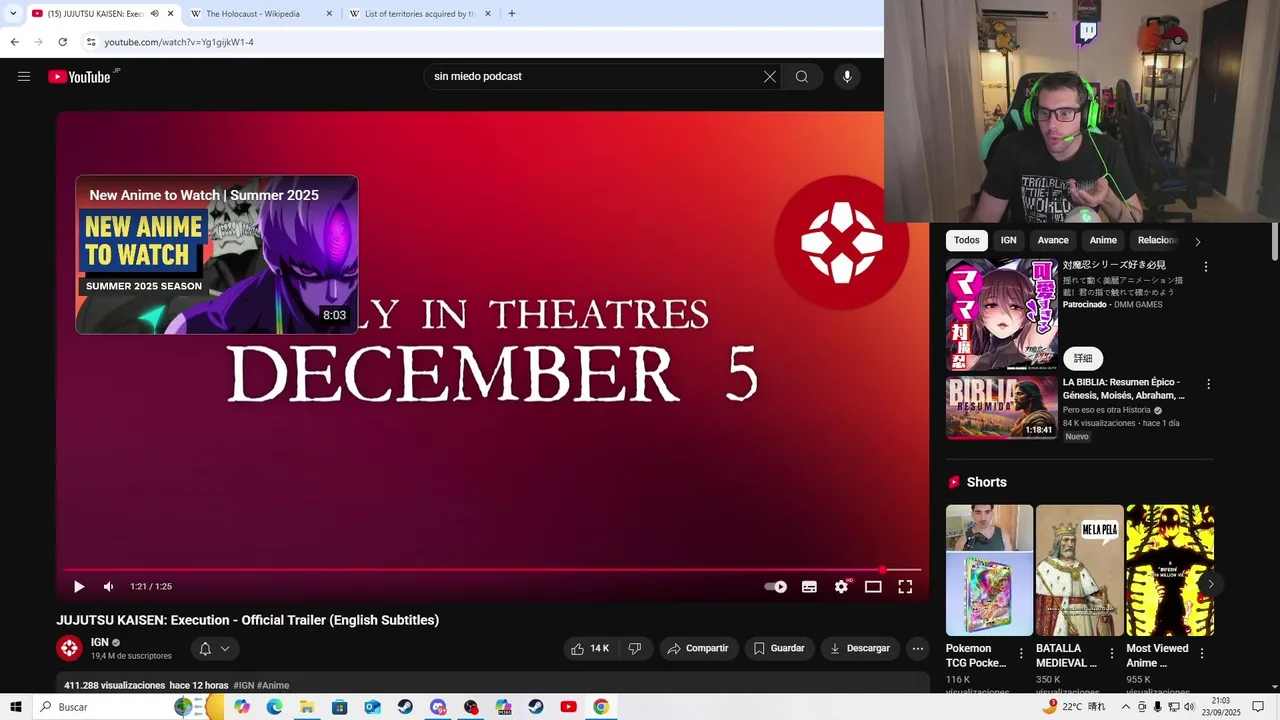Screen dimensions: 1280x720
Task: Open the YouTube hamburger guide menu
Action: pyautogui.click(x=24, y=76)
